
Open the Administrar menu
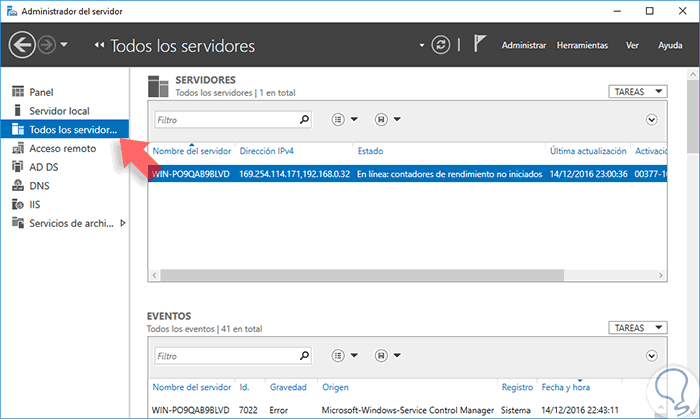523,45
